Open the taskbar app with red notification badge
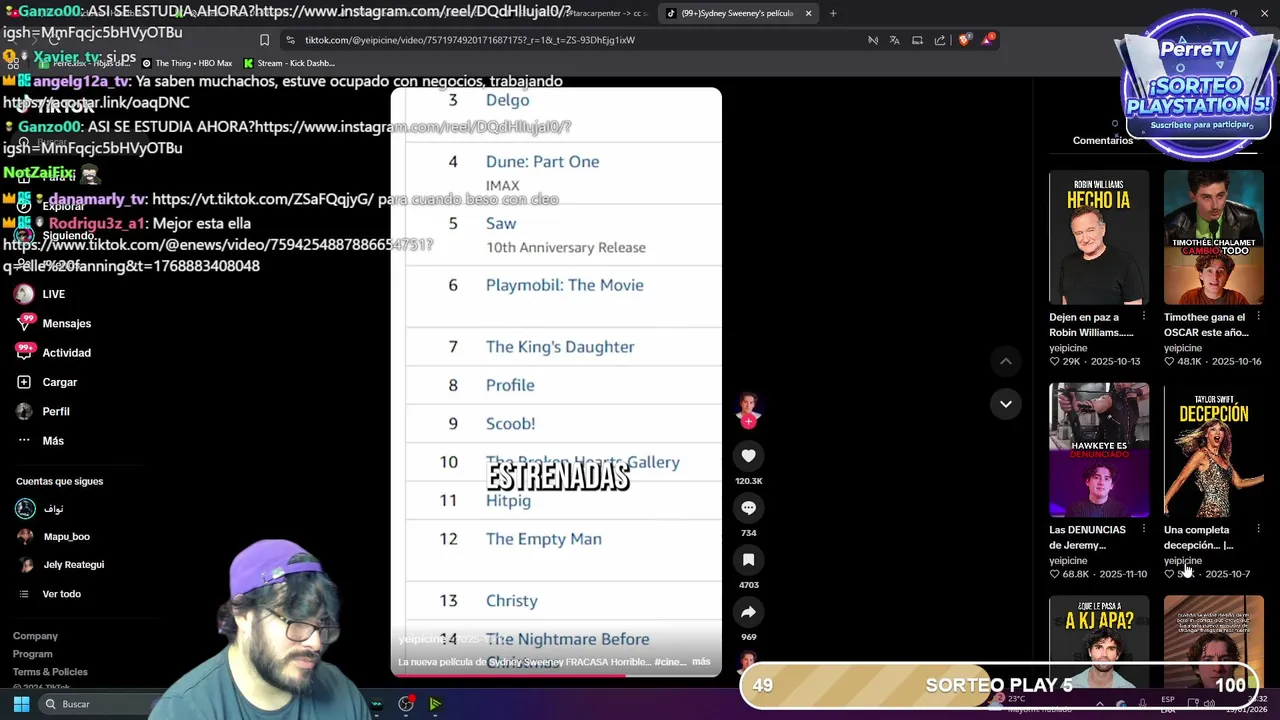Viewport: 1280px width, 720px height. (x=406, y=704)
